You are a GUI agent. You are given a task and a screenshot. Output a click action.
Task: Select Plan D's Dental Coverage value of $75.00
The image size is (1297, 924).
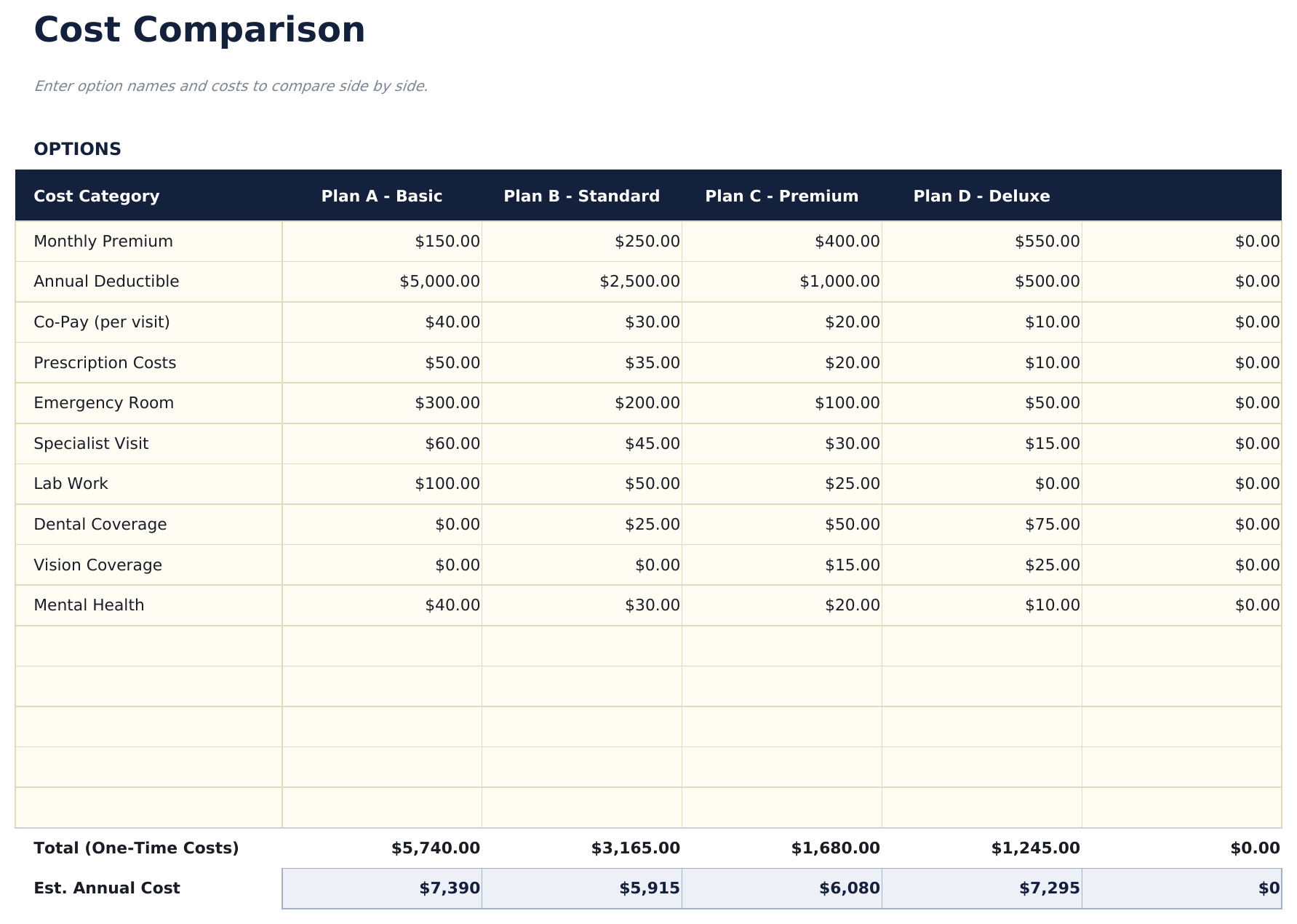(1053, 524)
